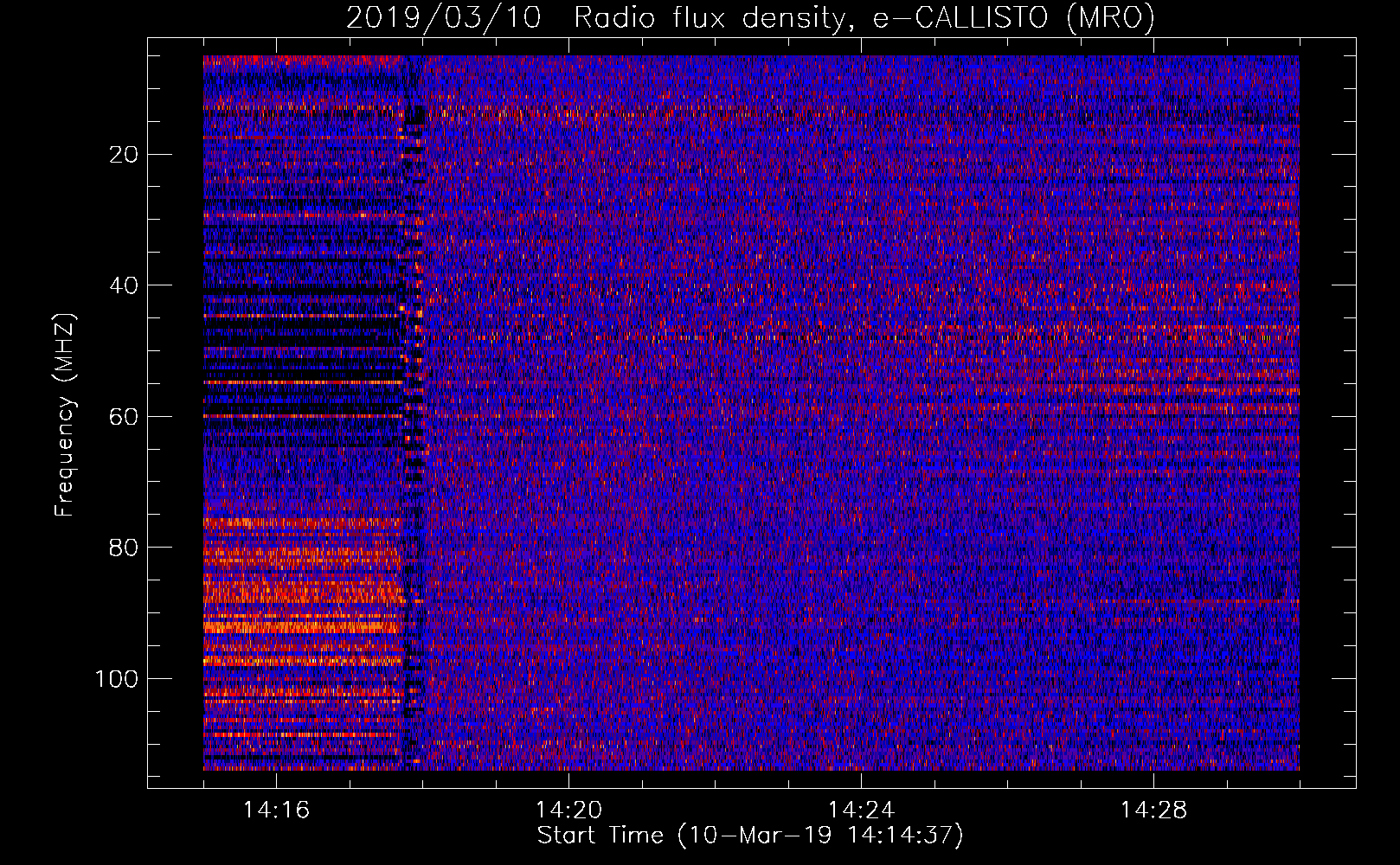Click the 14:24 time tick label
This screenshot has width=1400, height=865.
coord(861,811)
